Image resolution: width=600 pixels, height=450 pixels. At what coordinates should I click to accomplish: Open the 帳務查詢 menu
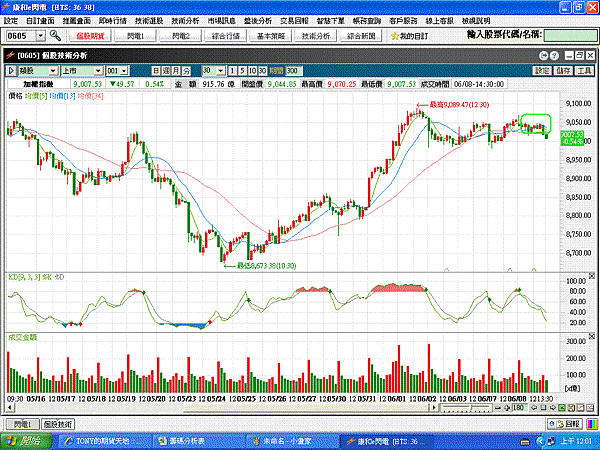(367, 21)
